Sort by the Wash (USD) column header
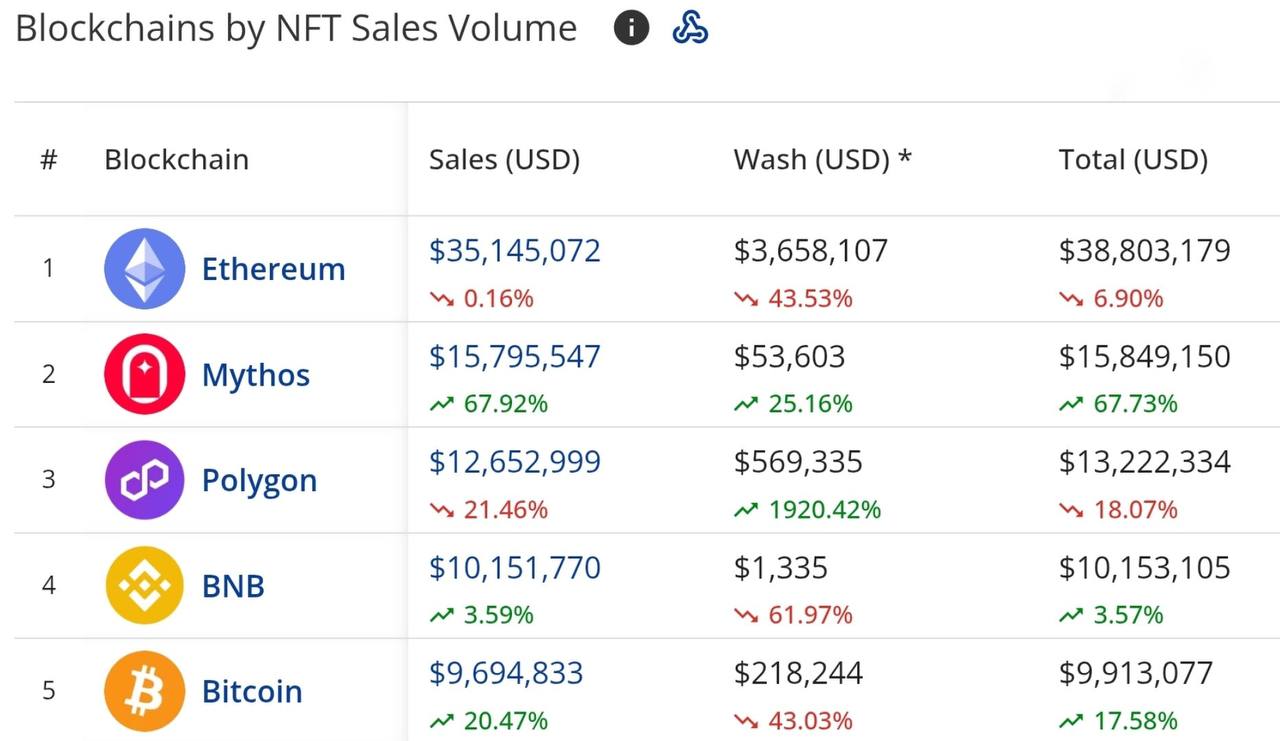This screenshot has height=741, width=1280. [823, 160]
